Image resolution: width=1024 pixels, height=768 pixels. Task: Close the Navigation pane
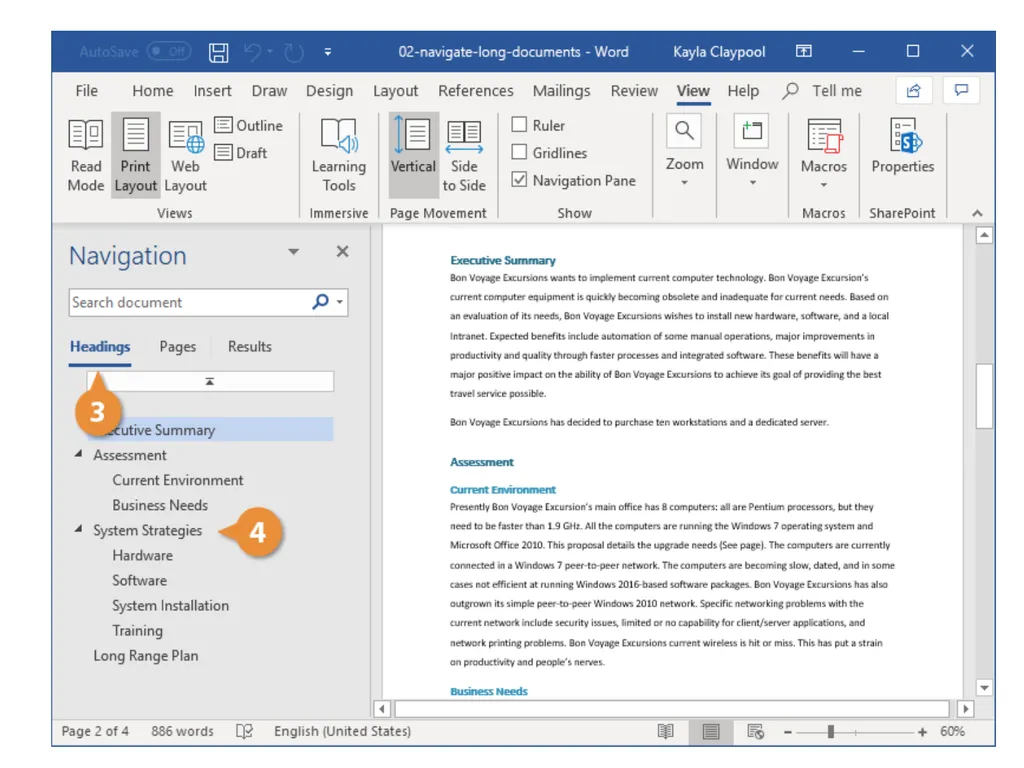(x=342, y=251)
